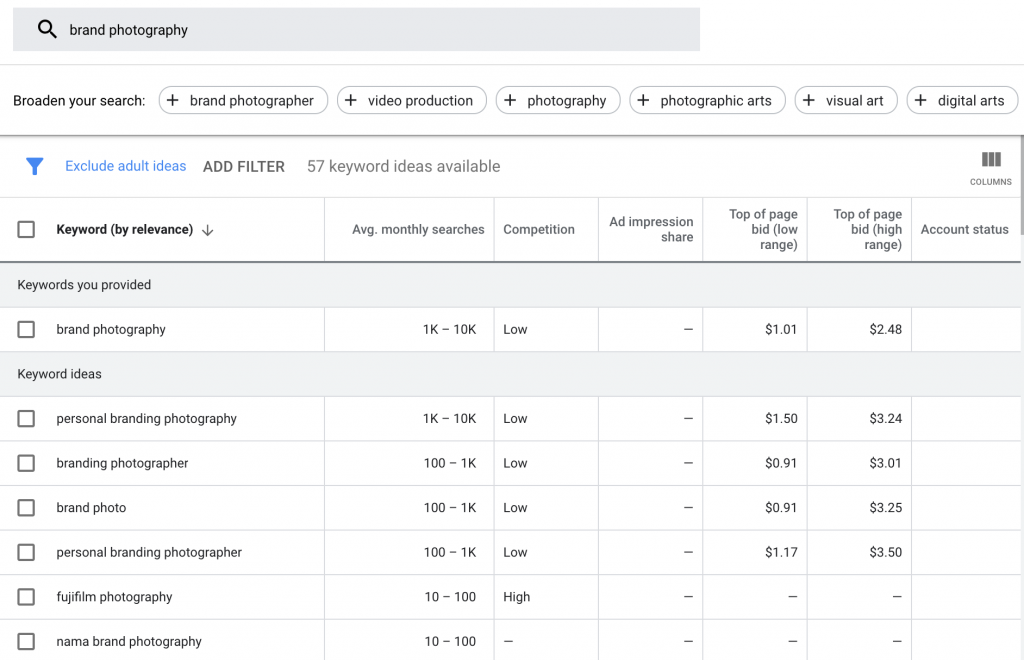Click the search magnifier icon
This screenshot has height=660, width=1024.
coord(47,30)
